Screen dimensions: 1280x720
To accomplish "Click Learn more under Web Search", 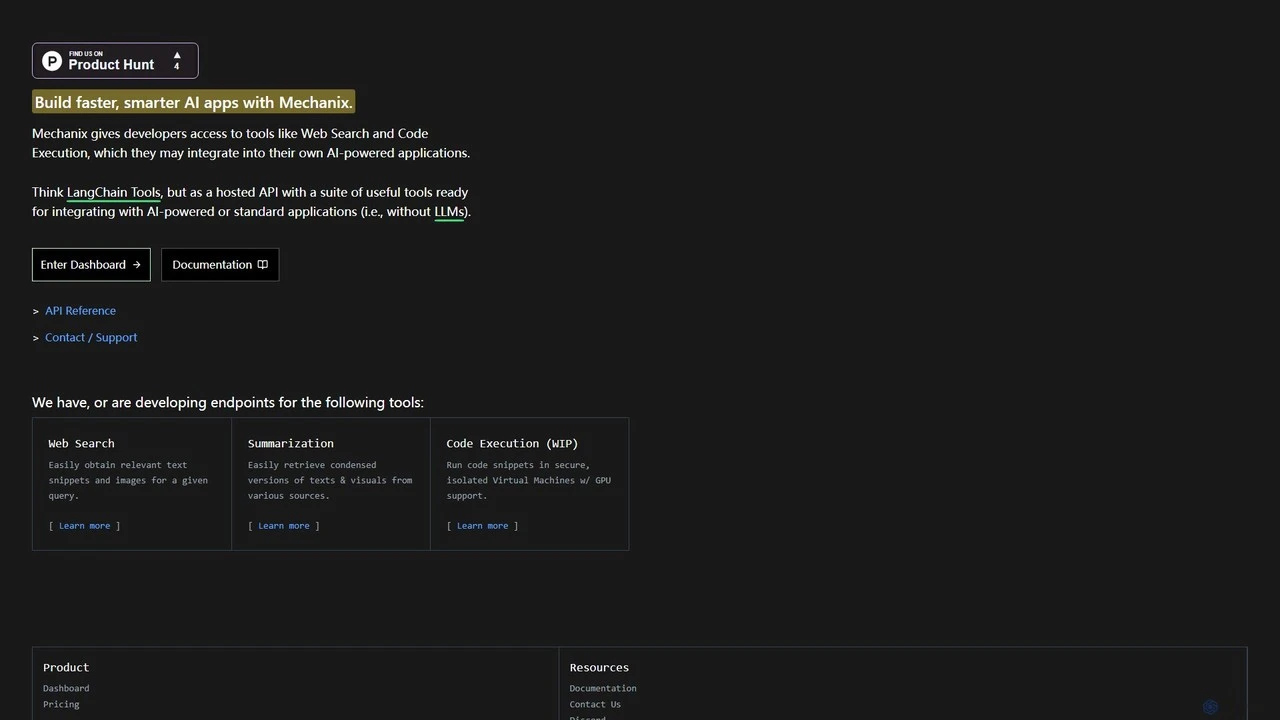I will (85, 526).
